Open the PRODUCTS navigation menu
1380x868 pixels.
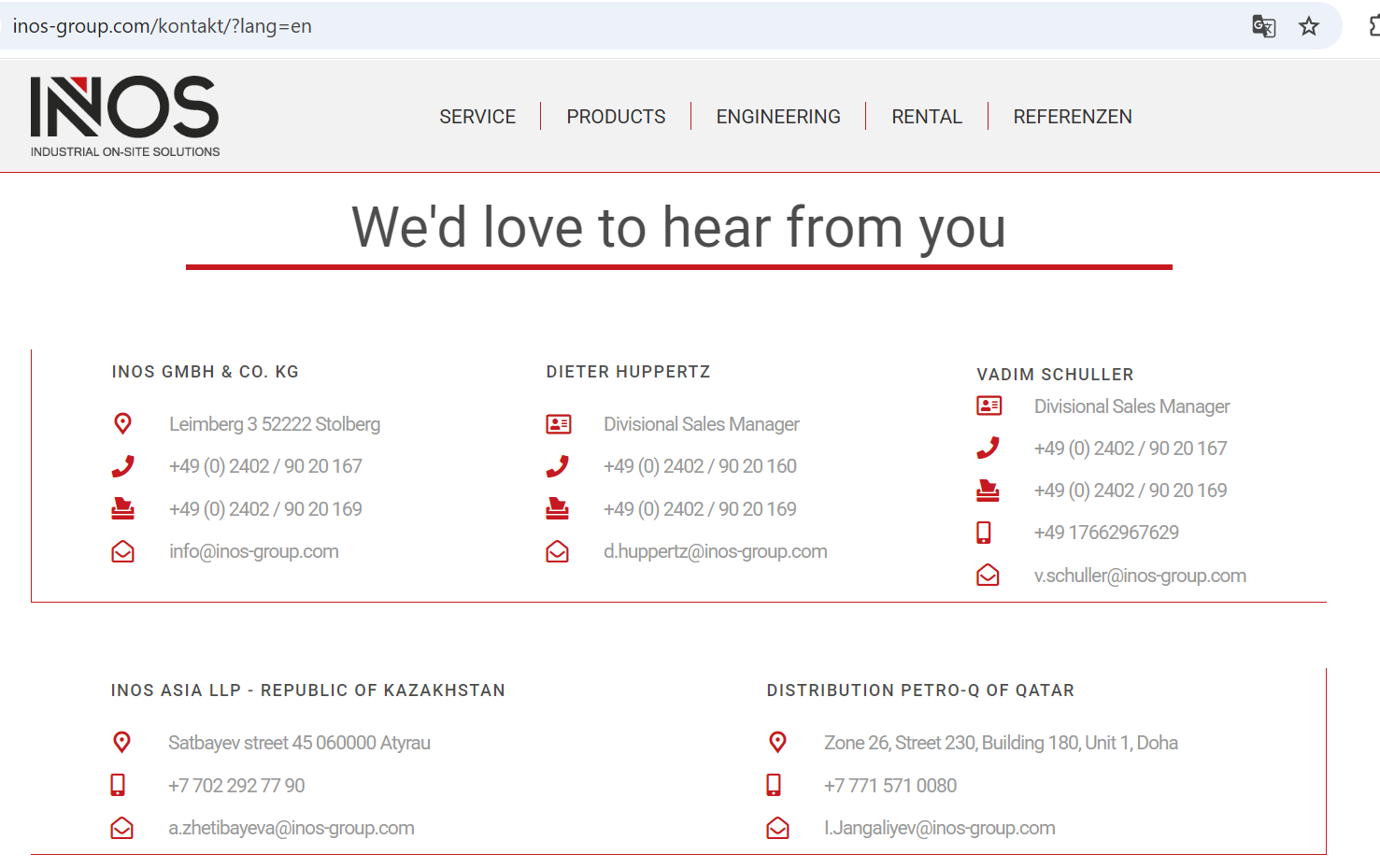pyautogui.click(x=616, y=117)
